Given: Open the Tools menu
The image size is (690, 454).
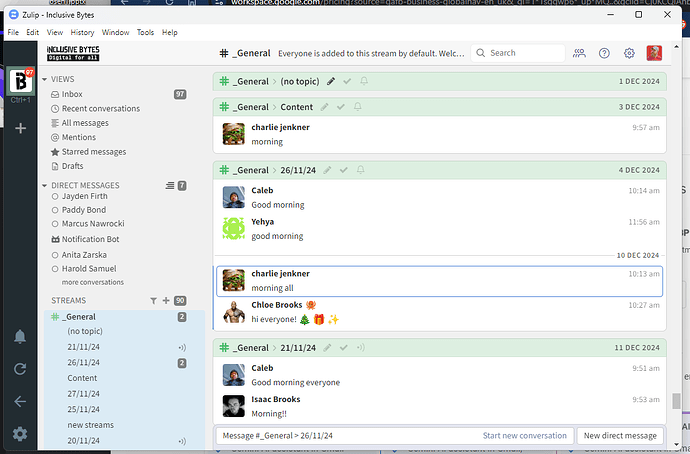Looking at the screenshot, I should pos(145,32).
